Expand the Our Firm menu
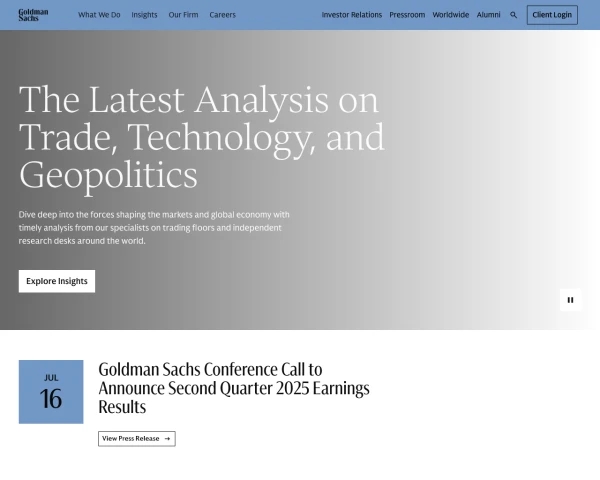 click(183, 15)
